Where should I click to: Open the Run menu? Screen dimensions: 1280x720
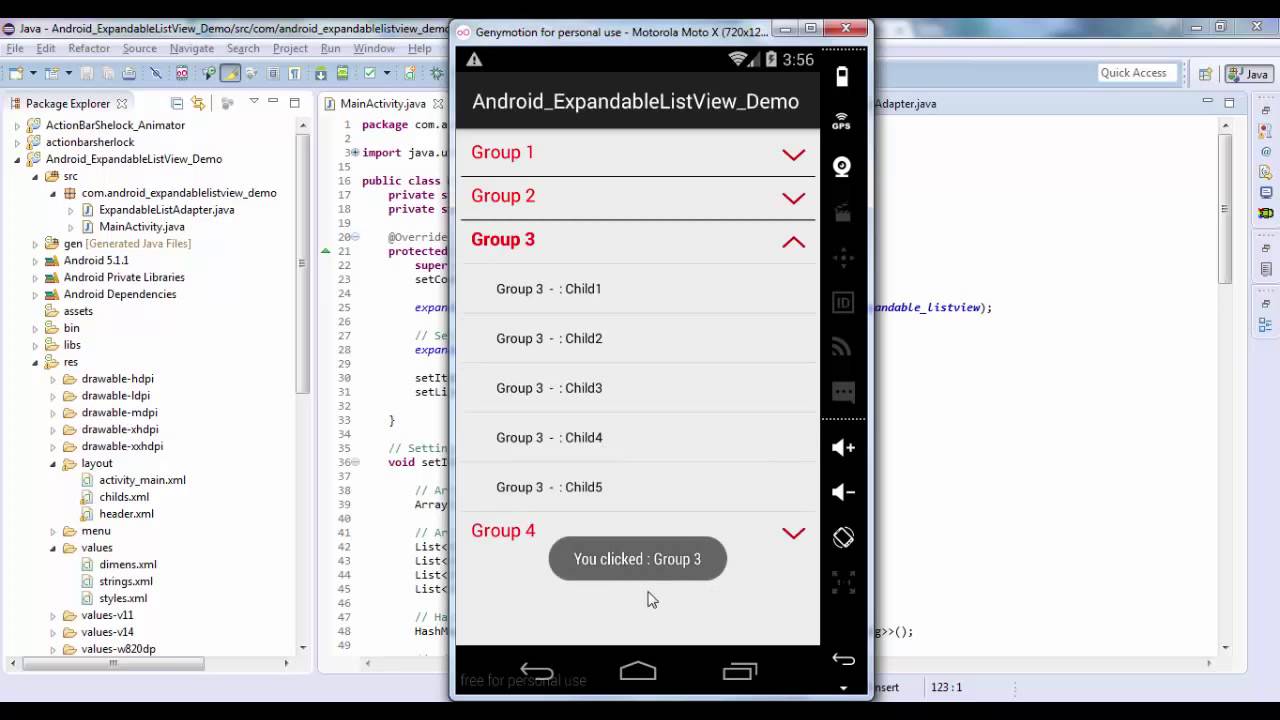pyautogui.click(x=331, y=48)
